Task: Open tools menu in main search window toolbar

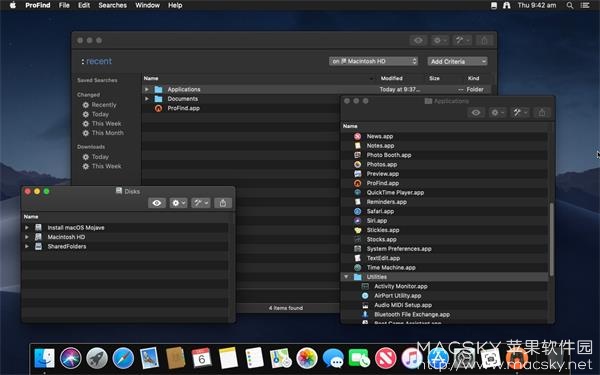Action: [x=462, y=40]
